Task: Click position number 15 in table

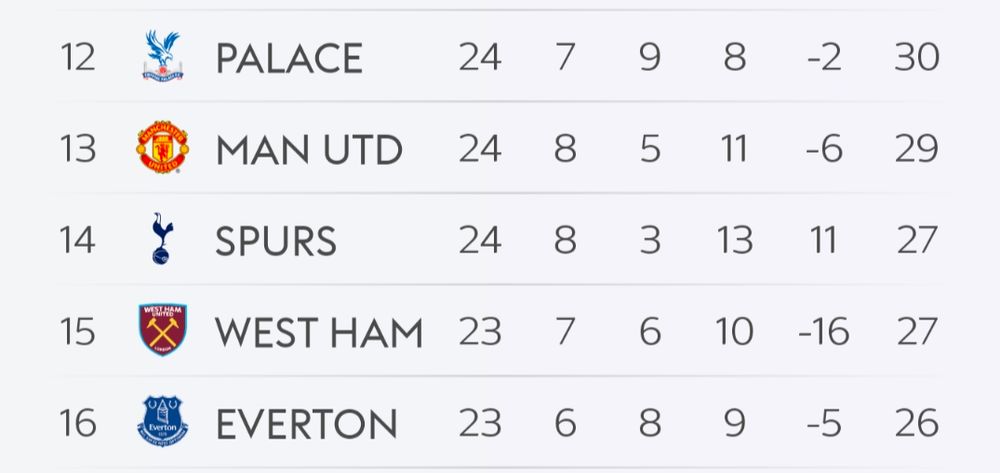Action: [77, 332]
